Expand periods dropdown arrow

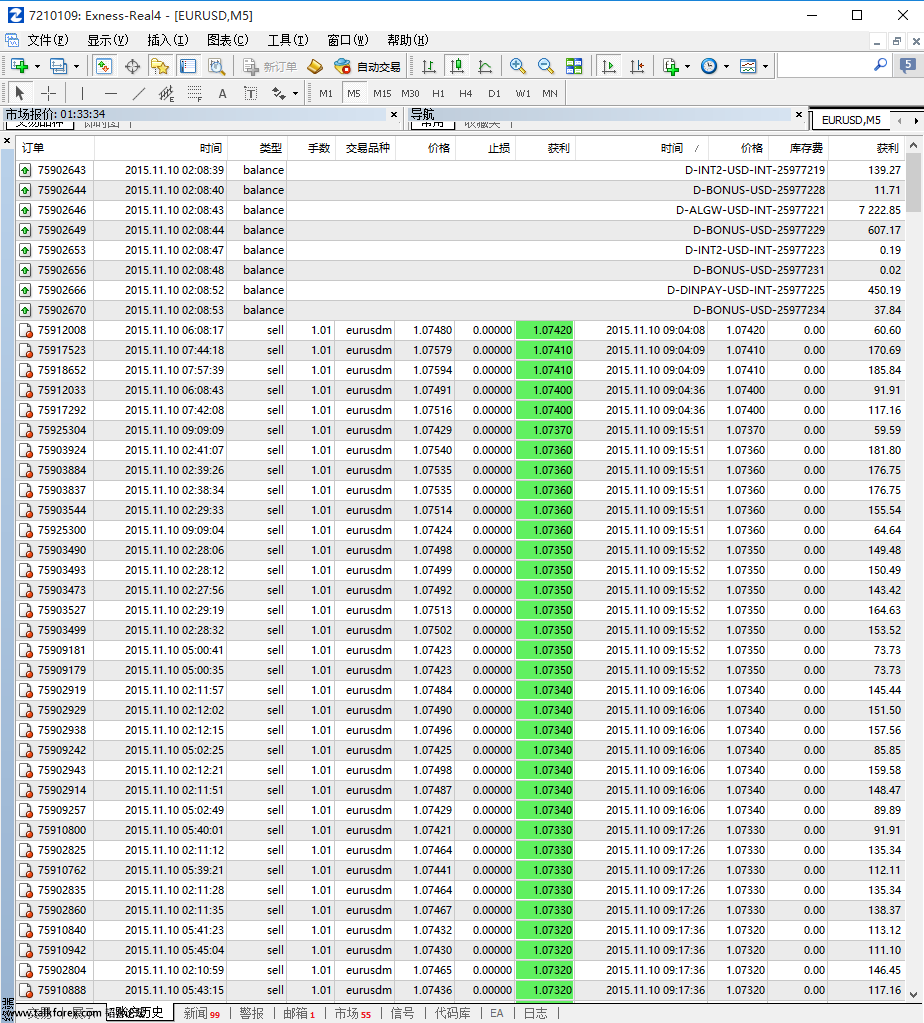pyautogui.click(x=726, y=67)
